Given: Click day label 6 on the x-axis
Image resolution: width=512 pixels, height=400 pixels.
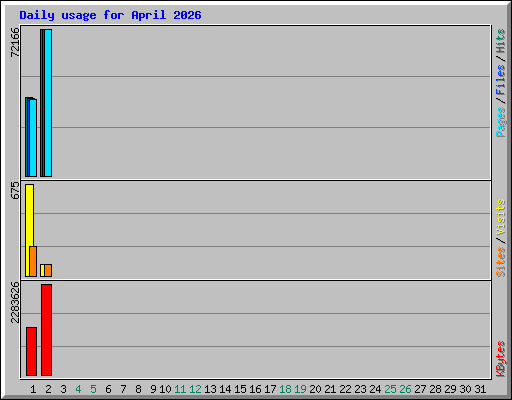Looking at the screenshot, I should [108, 389].
